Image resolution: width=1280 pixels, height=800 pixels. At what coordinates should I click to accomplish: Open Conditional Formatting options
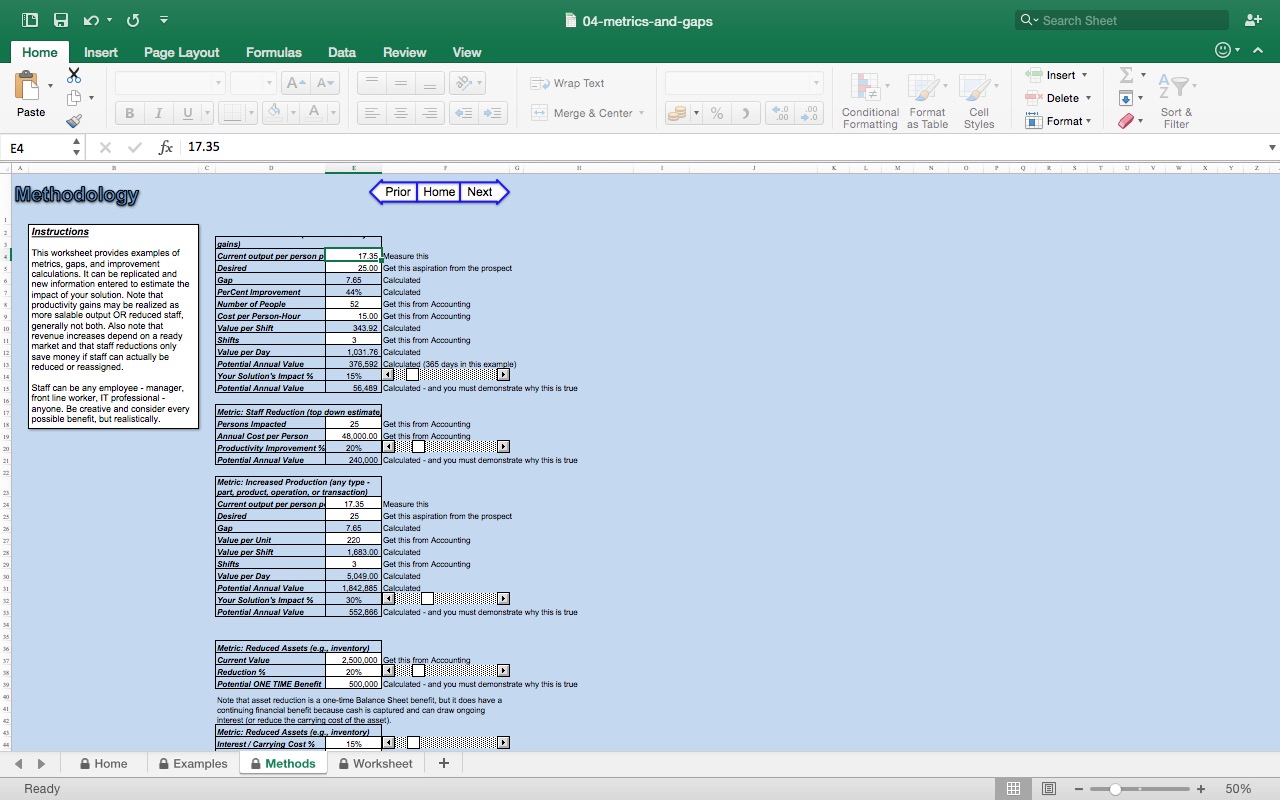869,98
